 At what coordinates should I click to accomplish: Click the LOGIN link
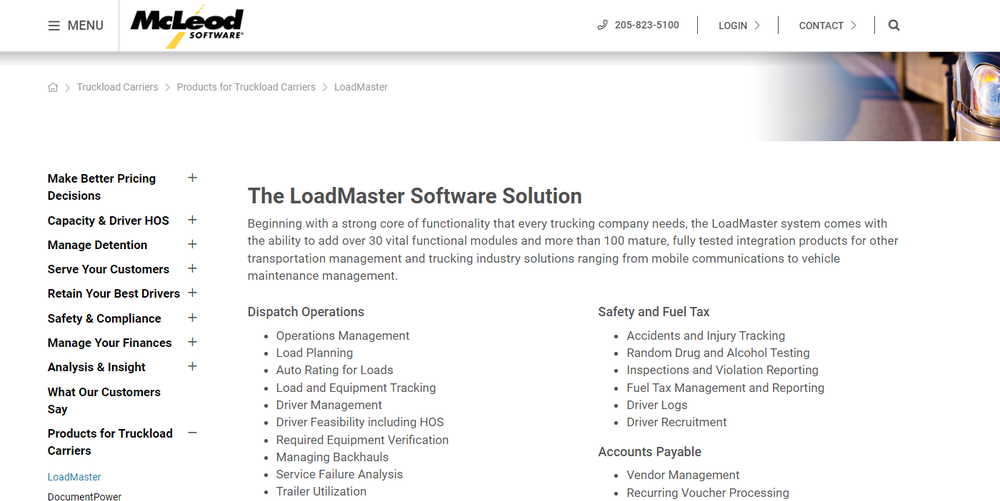733,25
